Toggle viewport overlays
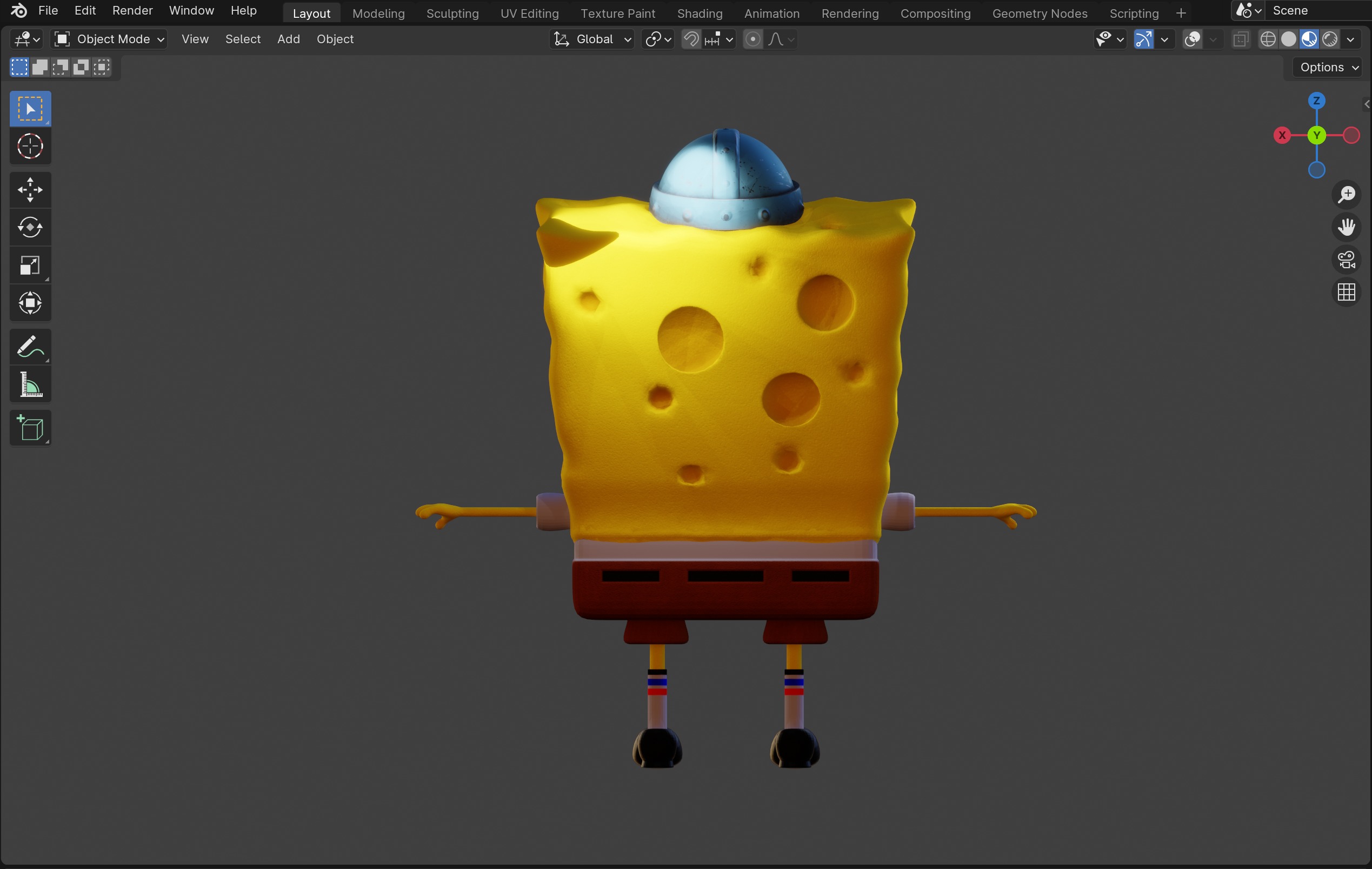The width and height of the screenshot is (1372, 869). tap(1193, 39)
